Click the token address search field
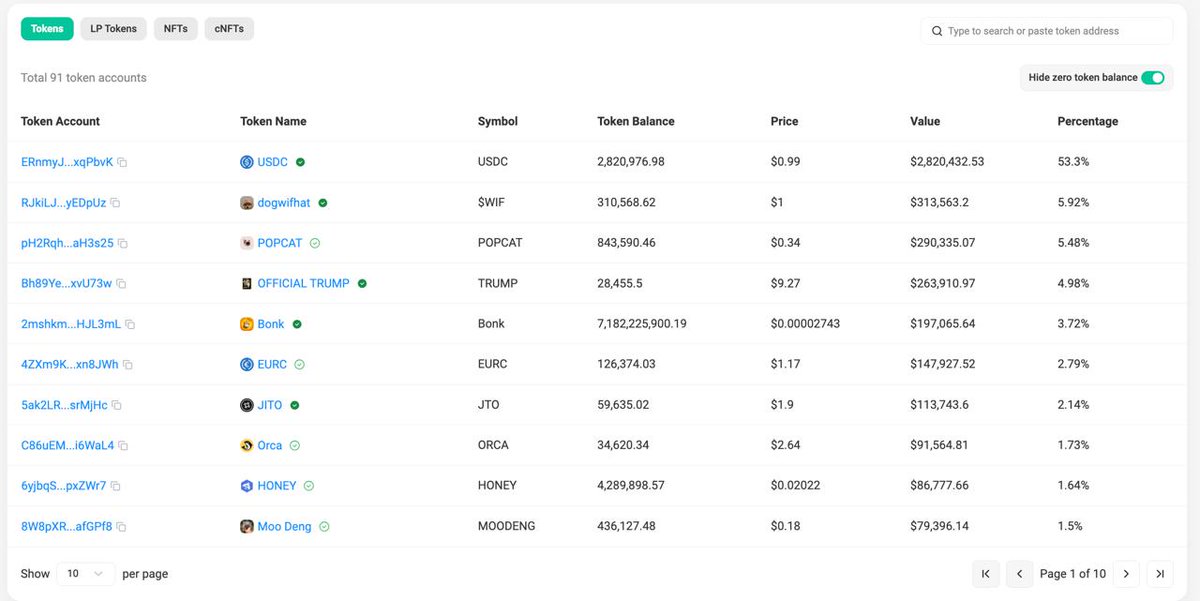 (1046, 31)
